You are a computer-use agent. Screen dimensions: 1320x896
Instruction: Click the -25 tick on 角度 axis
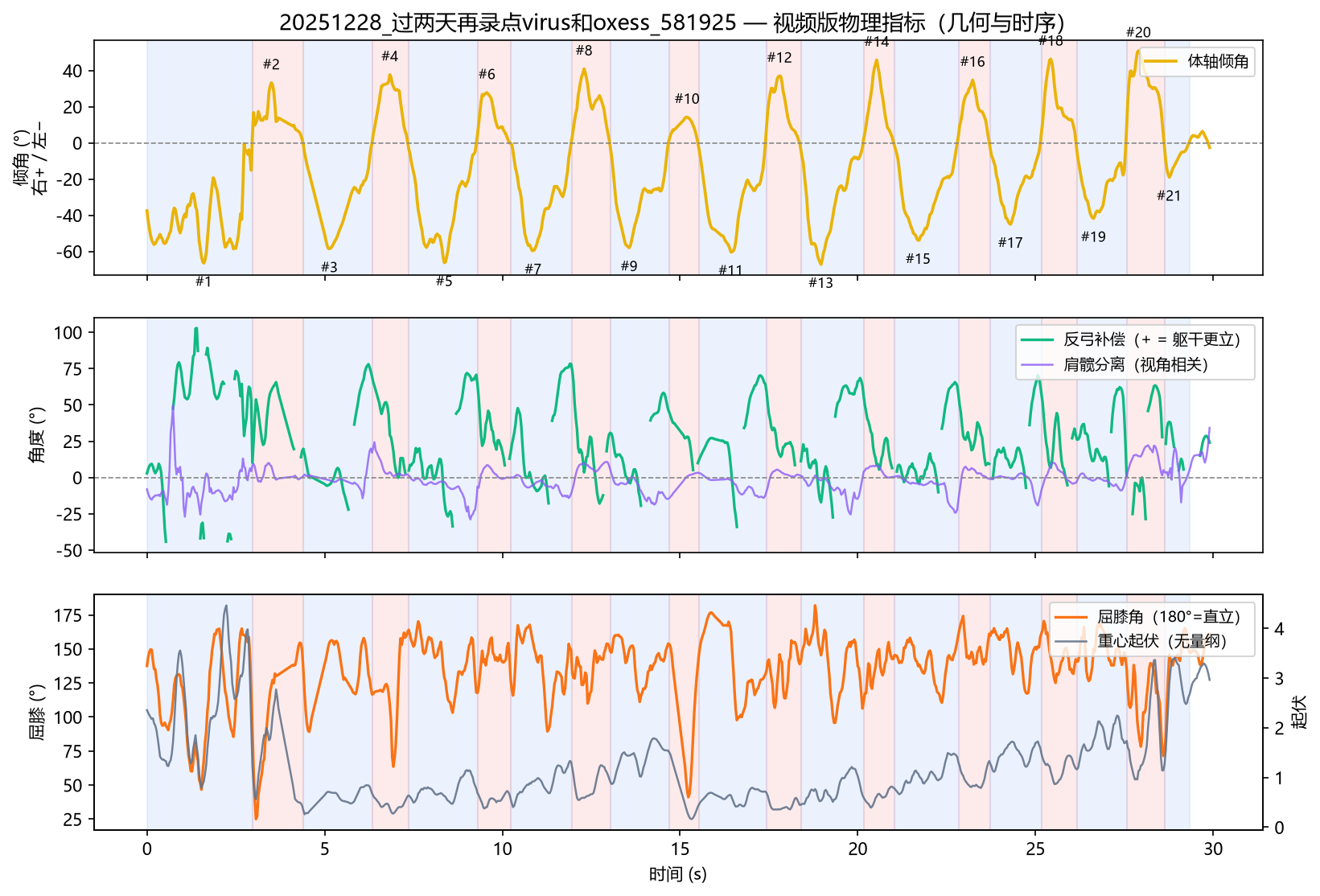pyautogui.click(x=69, y=514)
